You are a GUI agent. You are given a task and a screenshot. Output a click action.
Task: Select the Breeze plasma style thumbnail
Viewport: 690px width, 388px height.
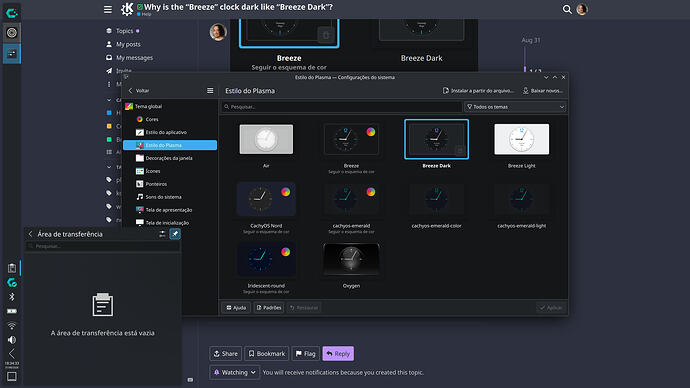(x=351, y=139)
